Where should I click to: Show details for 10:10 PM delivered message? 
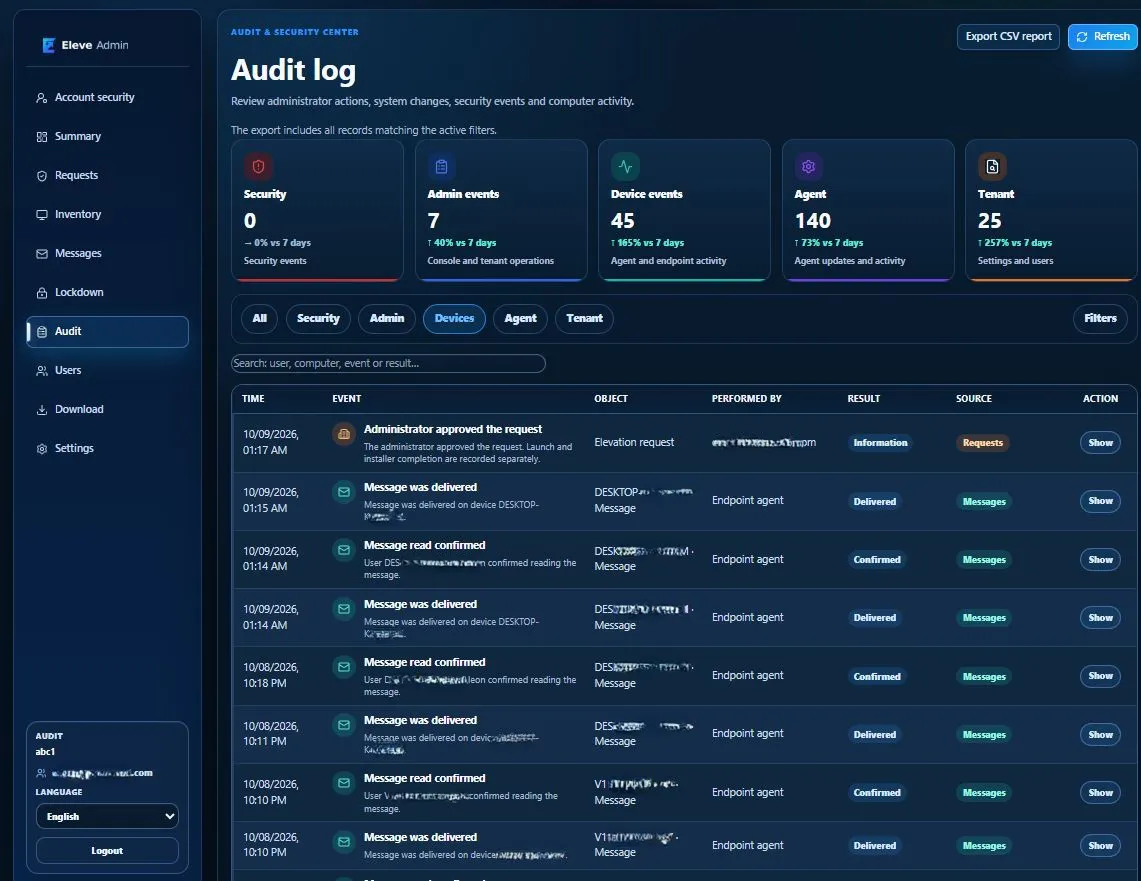[x=1100, y=845]
